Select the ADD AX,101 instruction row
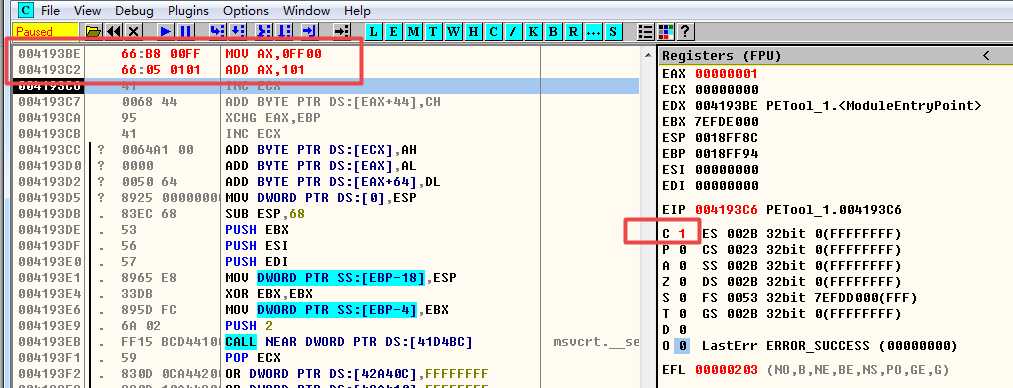The height and width of the screenshot is (388, 1013). (326, 70)
